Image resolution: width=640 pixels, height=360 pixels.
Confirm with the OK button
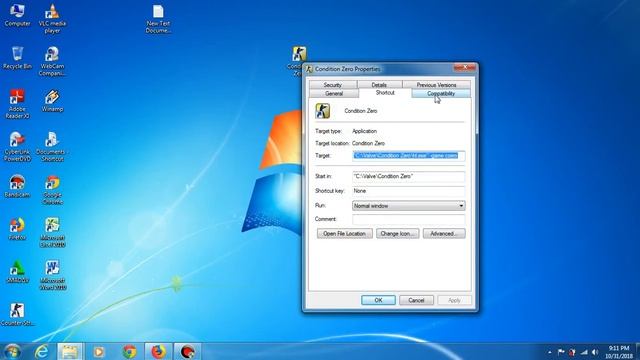click(x=378, y=300)
